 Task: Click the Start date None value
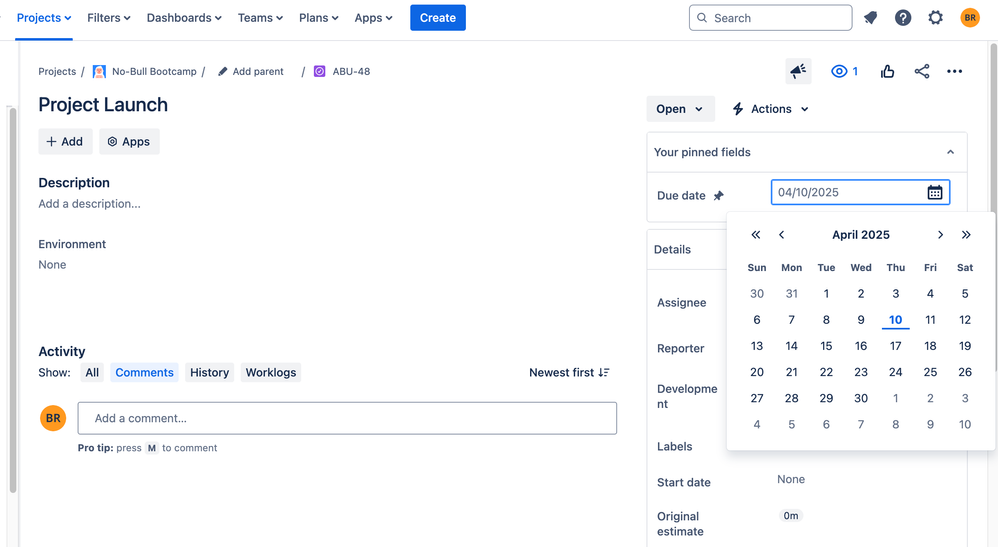791,480
